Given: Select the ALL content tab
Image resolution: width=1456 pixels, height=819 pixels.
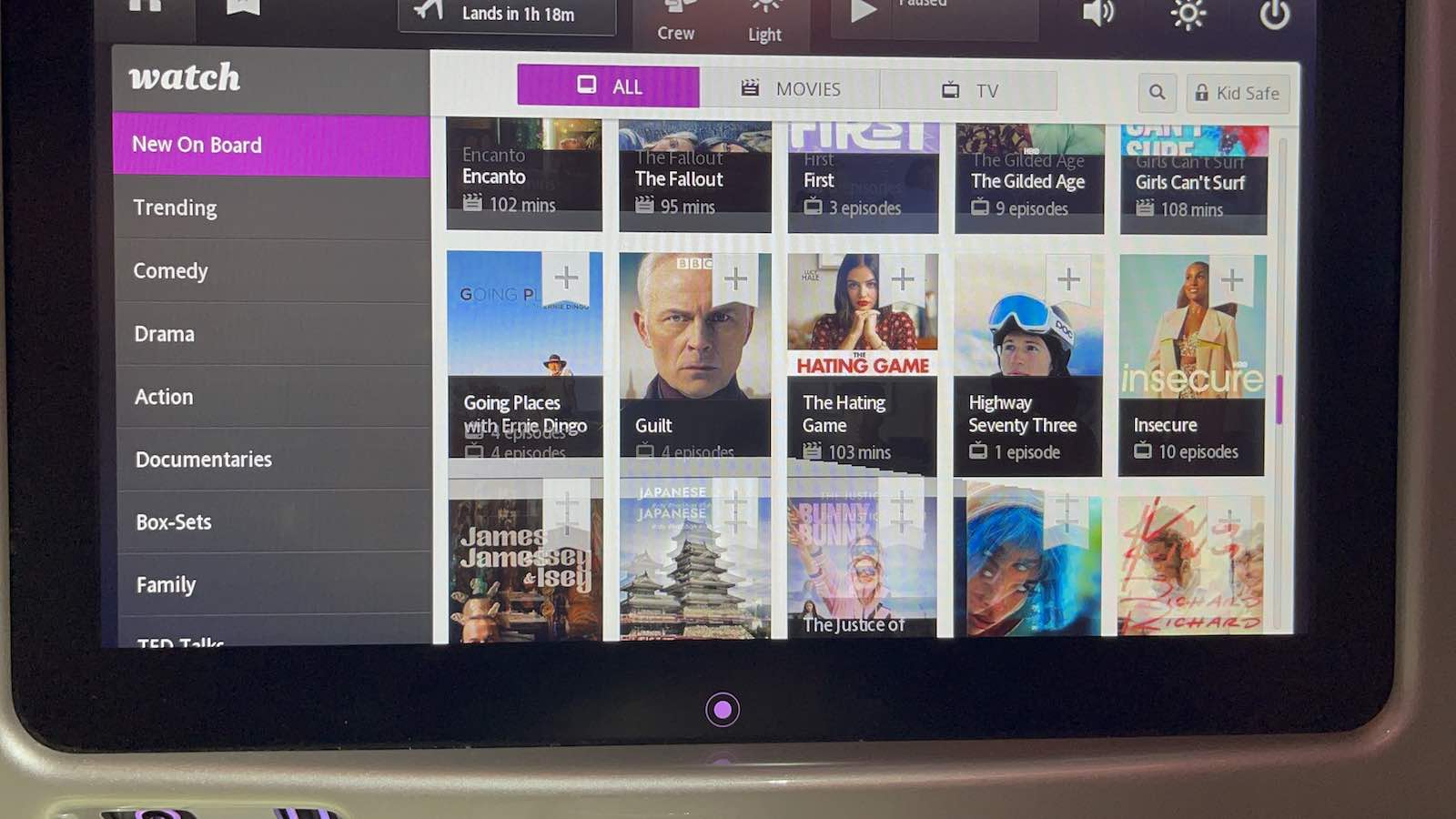Looking at the screenshot, I should 608,86.
